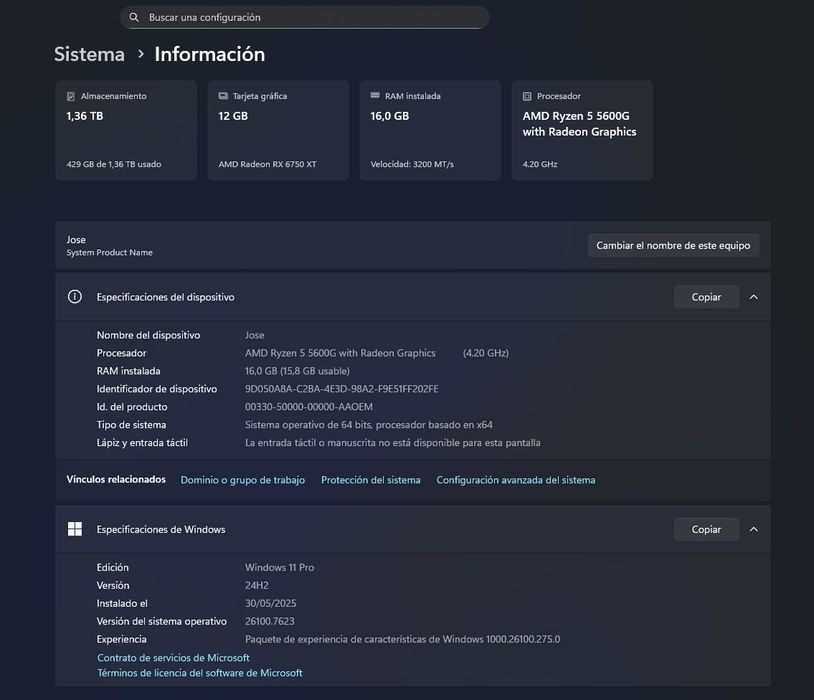Click 'Paquete de experiencia de características' value

coord(402,639)
